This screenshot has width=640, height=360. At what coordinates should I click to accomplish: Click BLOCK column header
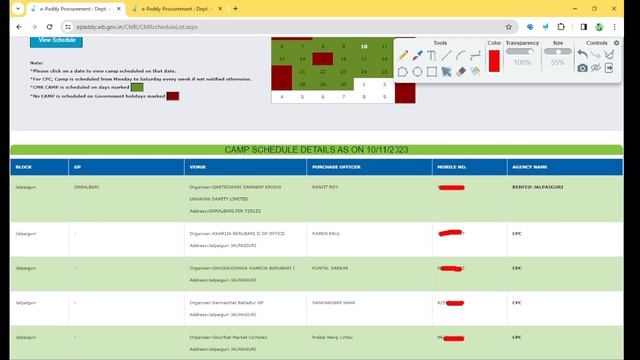39,167
